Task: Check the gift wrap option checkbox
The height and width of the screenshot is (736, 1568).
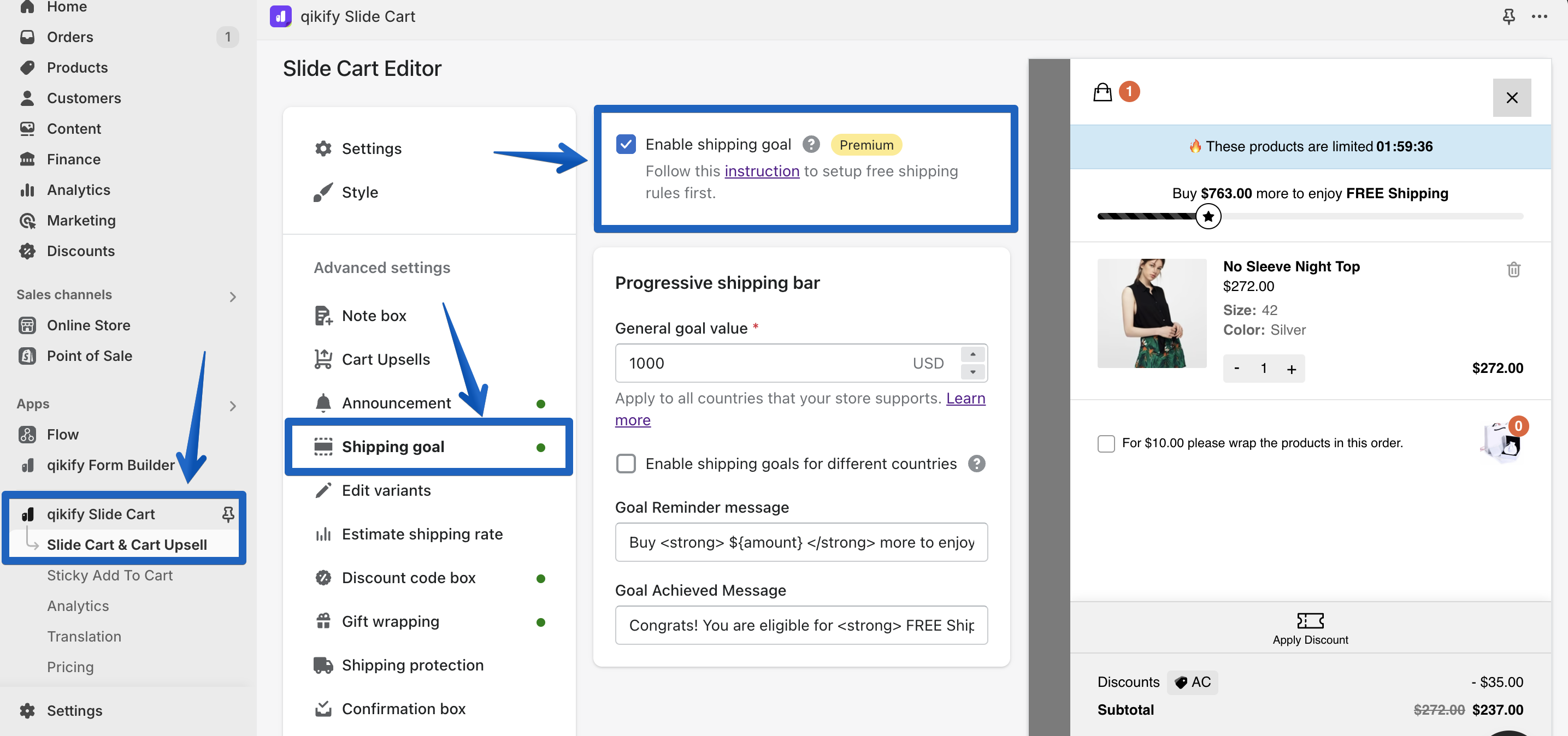Action: coord(1106,443)
